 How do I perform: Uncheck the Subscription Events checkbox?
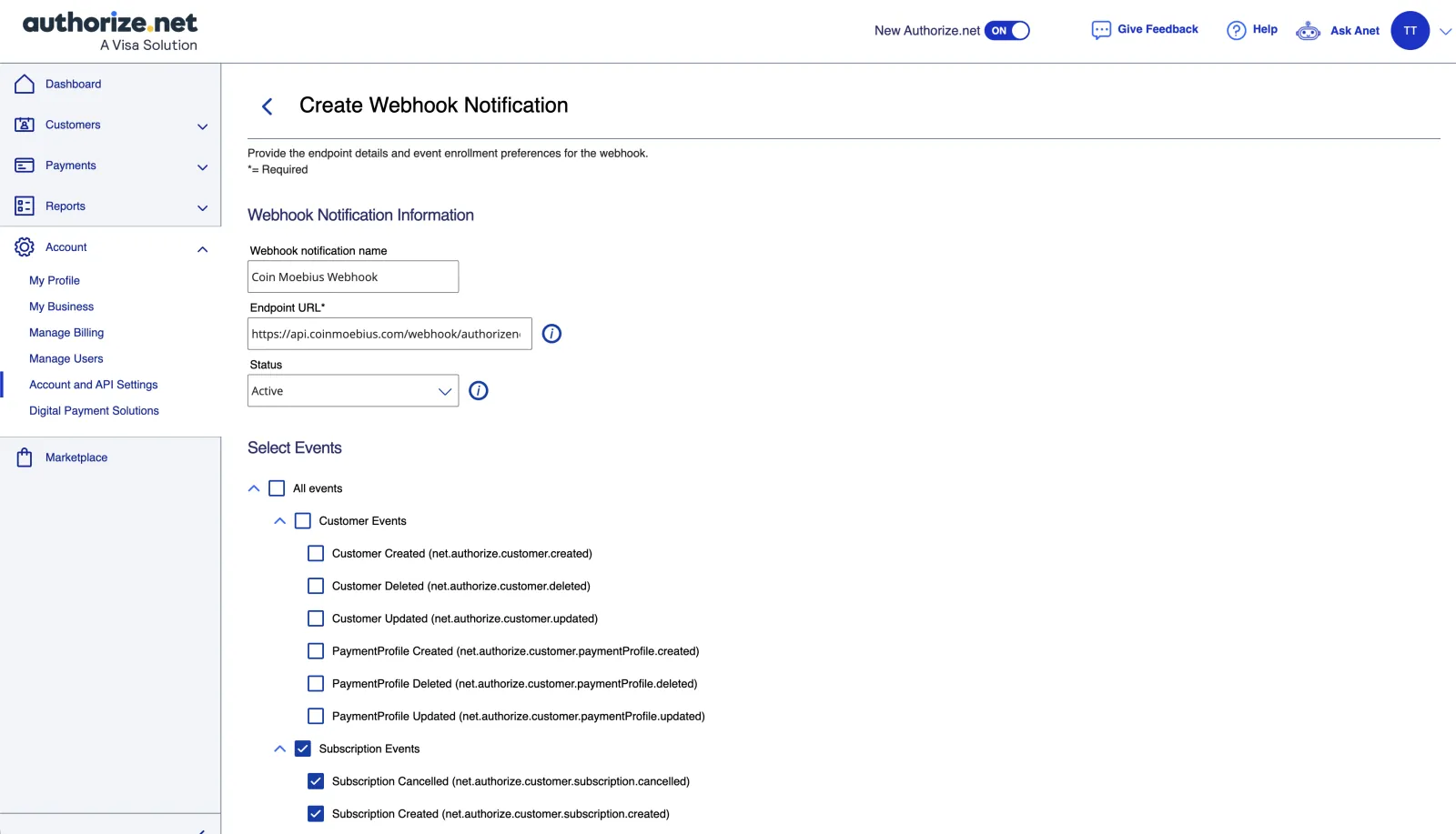click(x=303, y=749)
